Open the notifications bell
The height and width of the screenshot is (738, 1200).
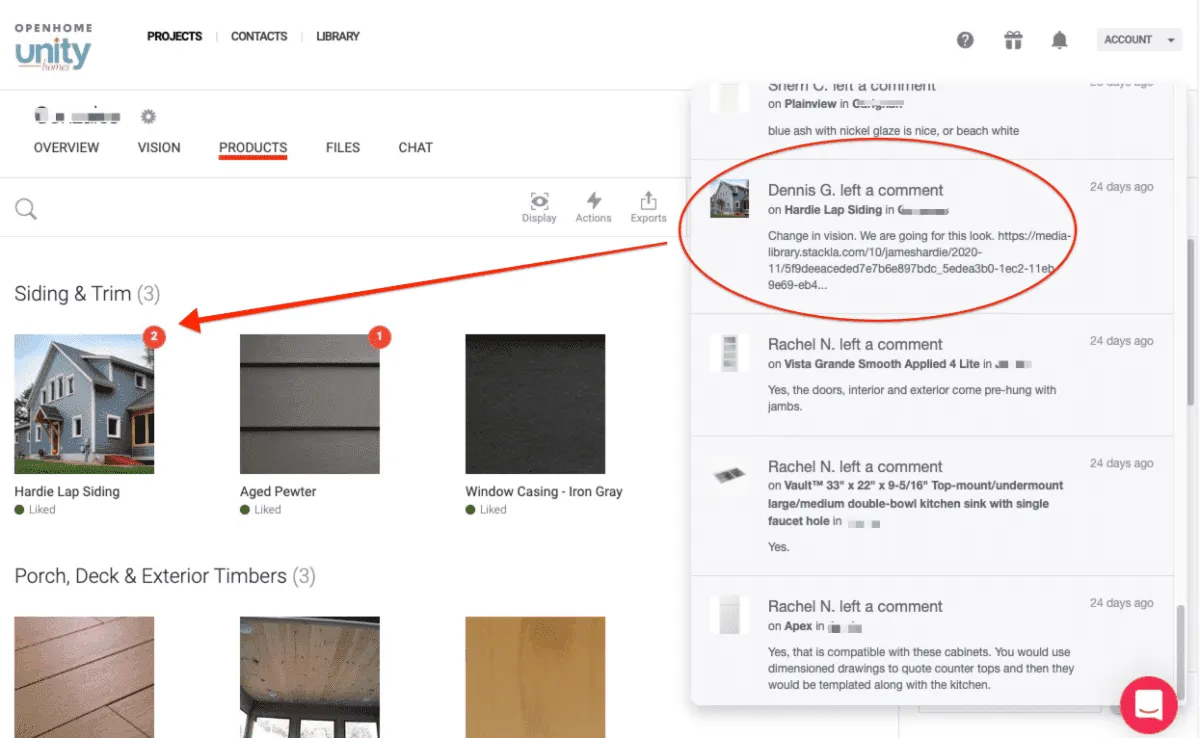[1060, 40]
